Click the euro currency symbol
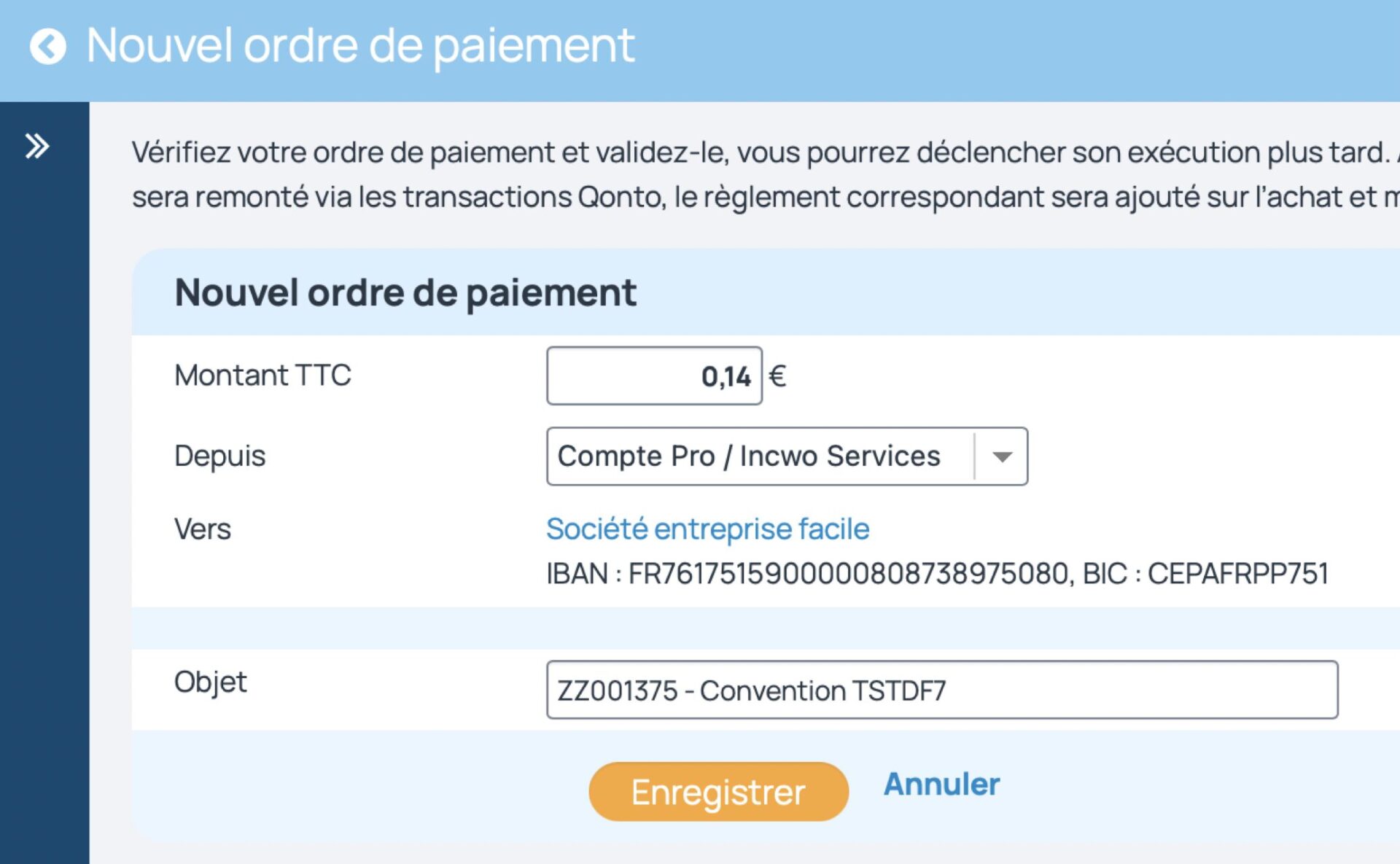 tap(777, 376)
